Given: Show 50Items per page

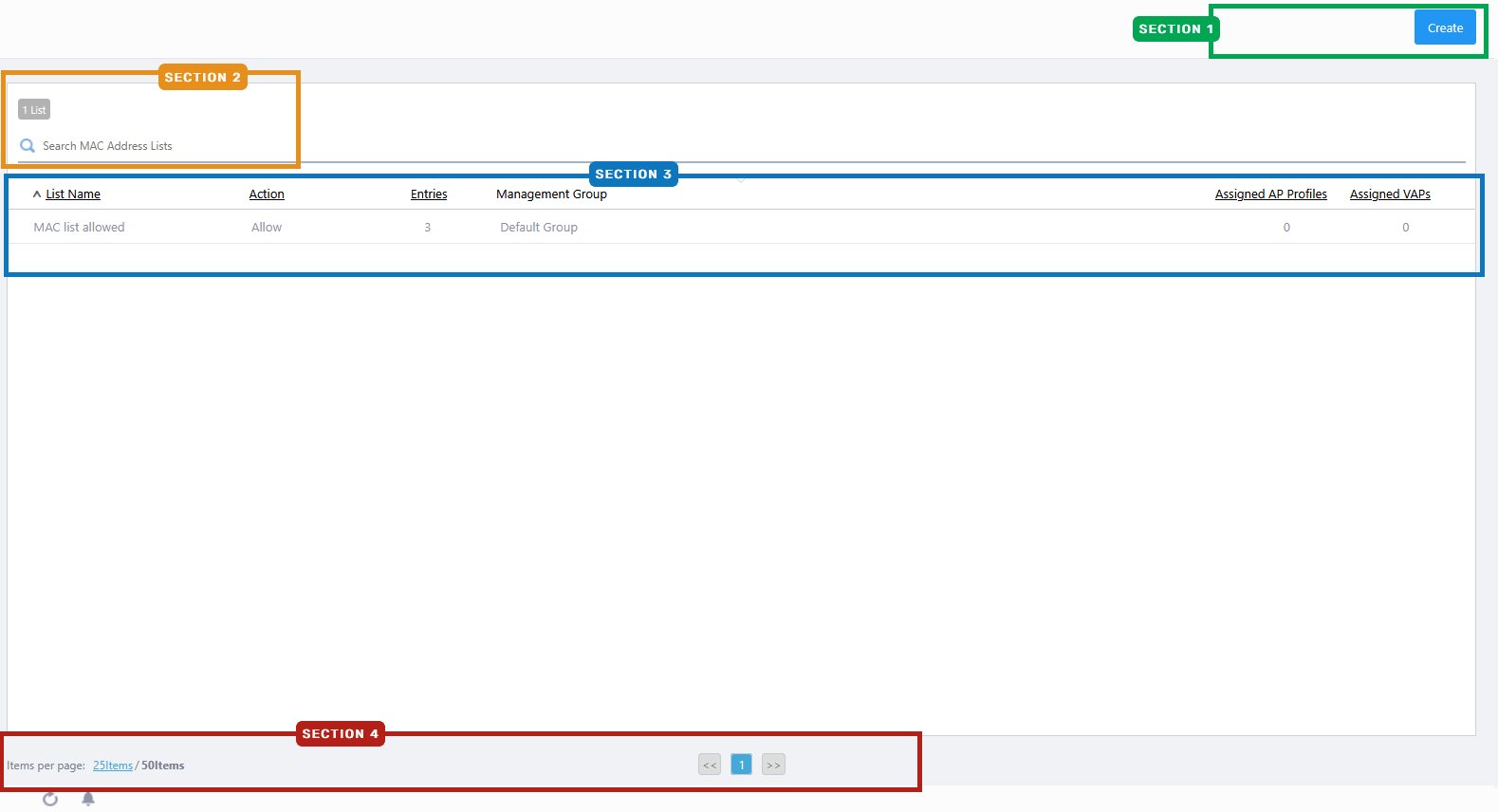Looking at the screenshot, I should [x=163, y=766].
